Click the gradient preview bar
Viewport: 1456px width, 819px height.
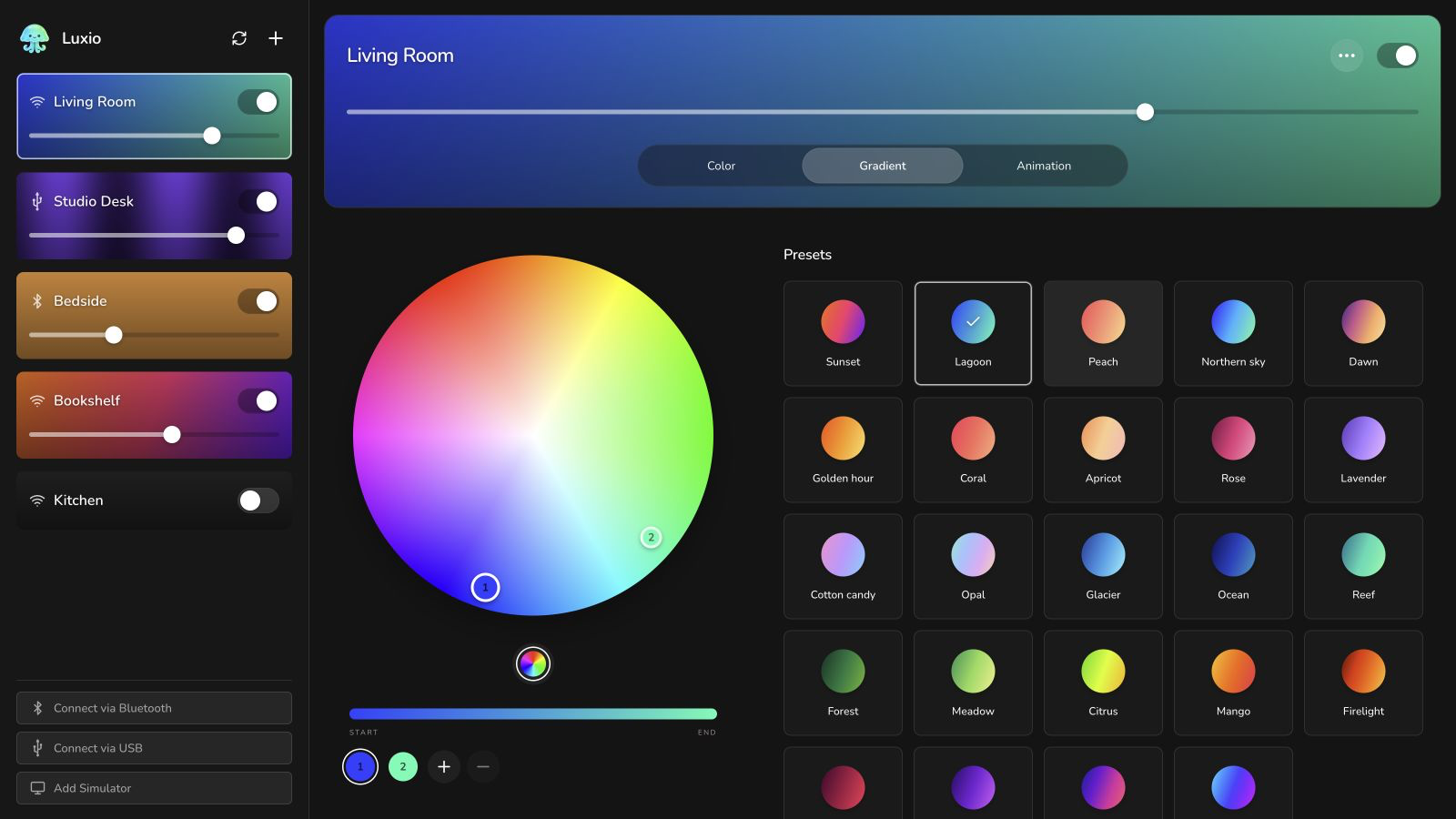click(533, 713)
